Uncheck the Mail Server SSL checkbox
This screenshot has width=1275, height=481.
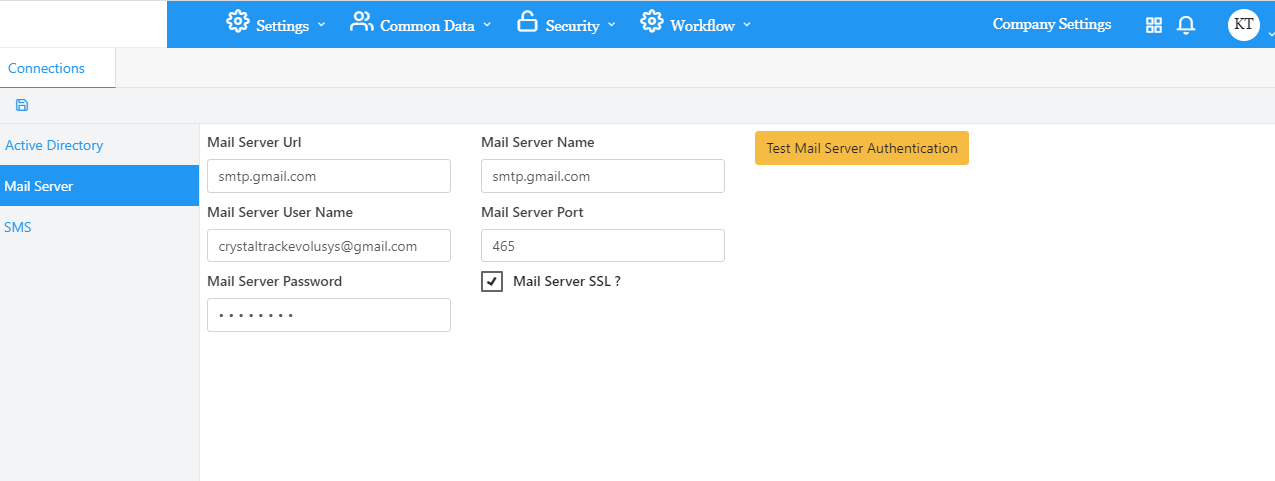[492, 282]
